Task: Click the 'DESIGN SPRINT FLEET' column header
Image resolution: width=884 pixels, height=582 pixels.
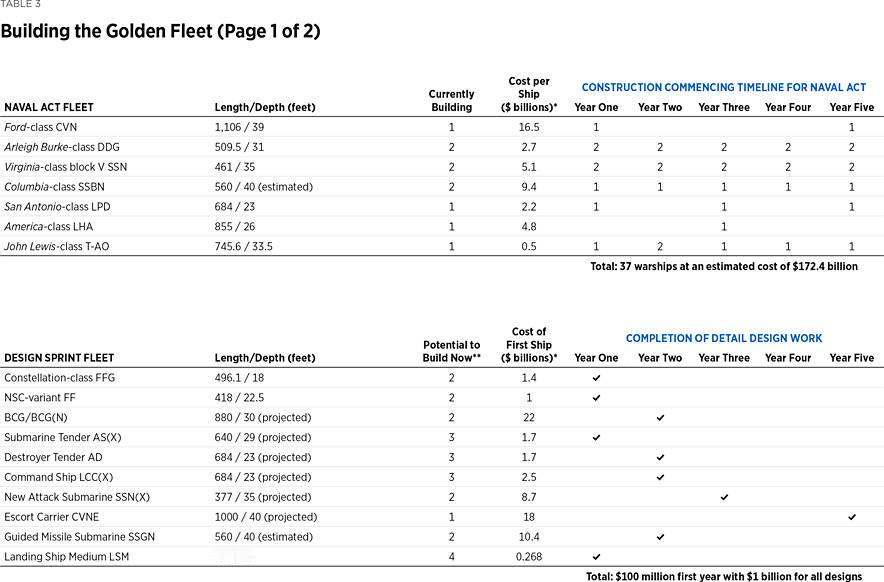Action: (x=59, y=358)
